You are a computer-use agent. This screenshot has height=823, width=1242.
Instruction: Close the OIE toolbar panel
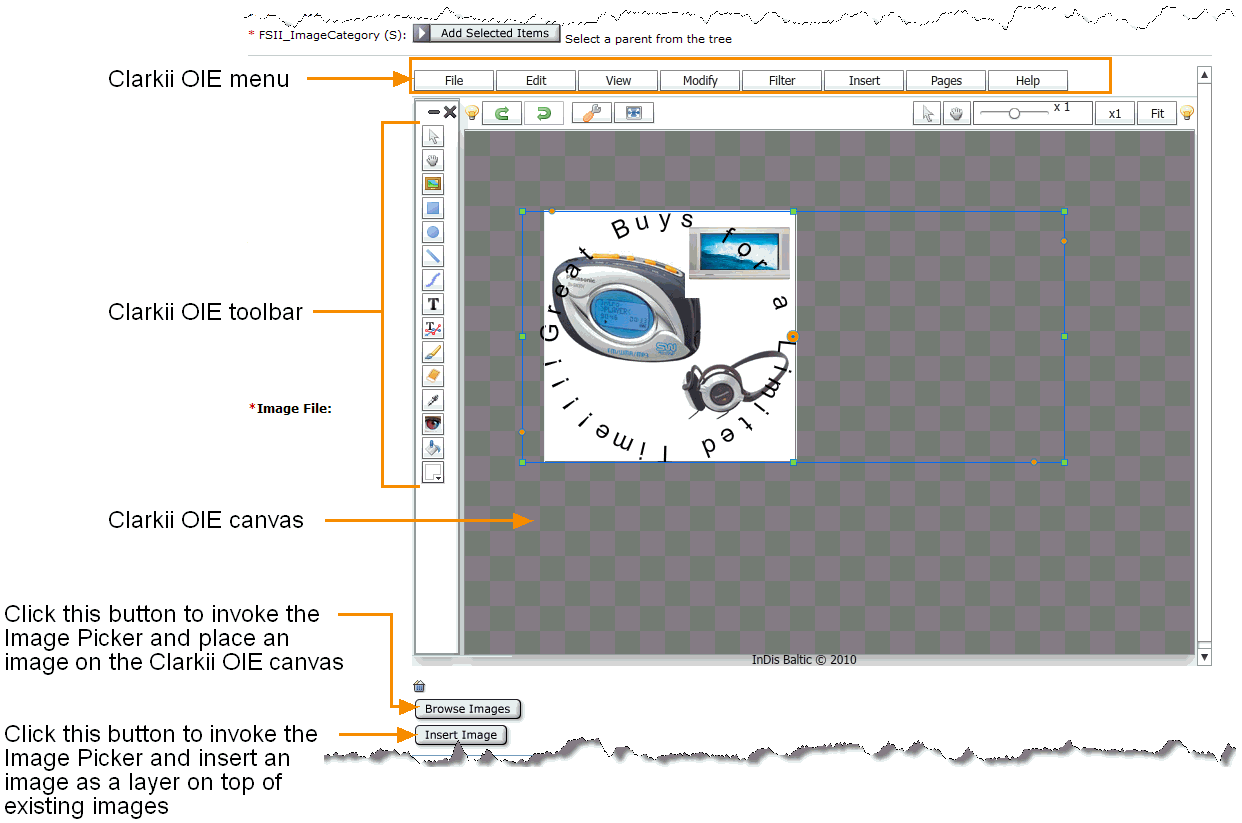[450, 113]
